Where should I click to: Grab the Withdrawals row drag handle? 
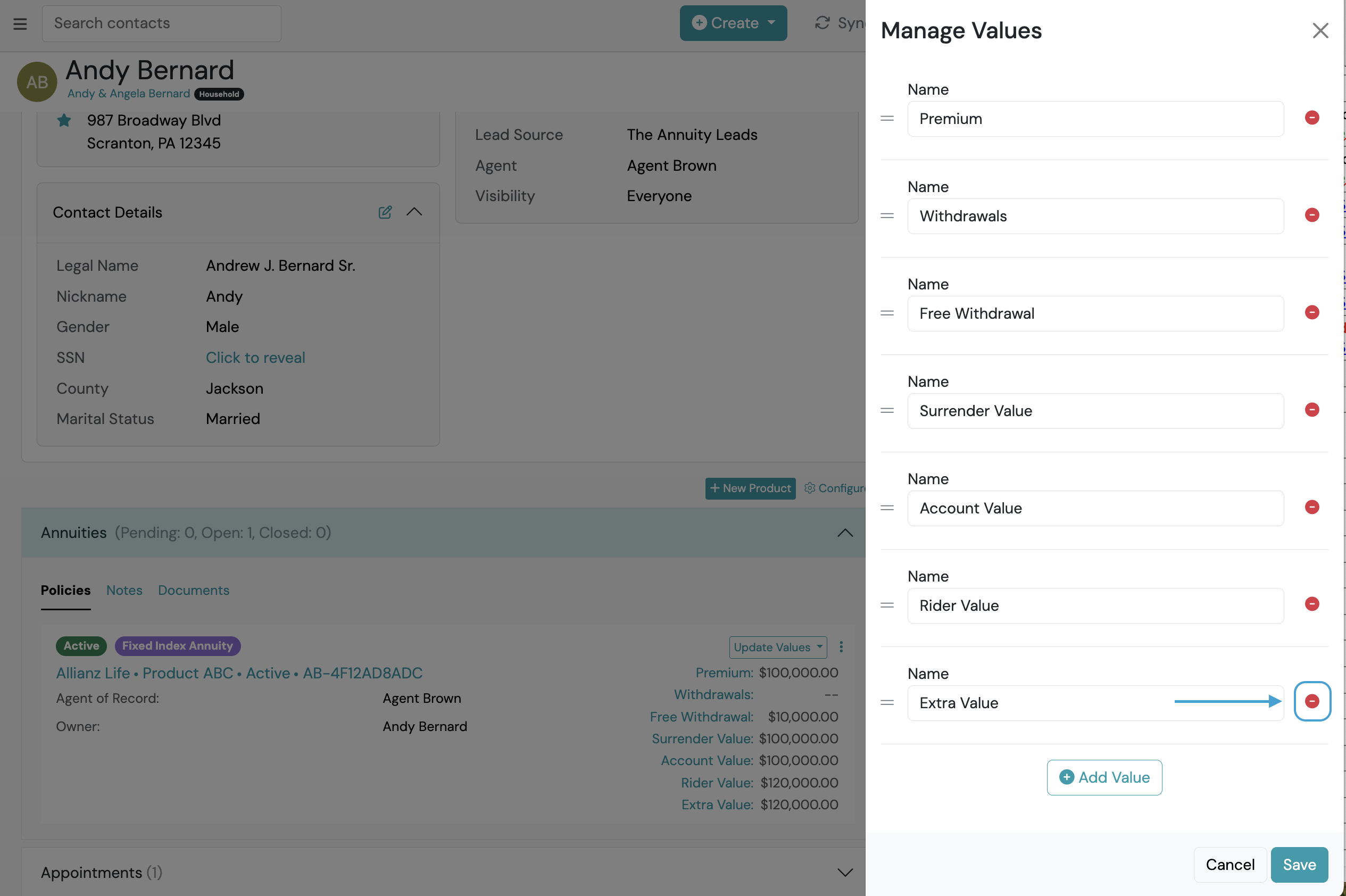(887, 215)
